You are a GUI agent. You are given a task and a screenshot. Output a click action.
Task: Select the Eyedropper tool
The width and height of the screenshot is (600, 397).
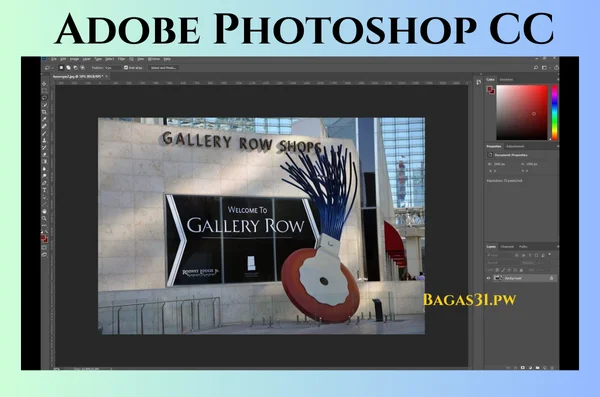pos(44,119)
